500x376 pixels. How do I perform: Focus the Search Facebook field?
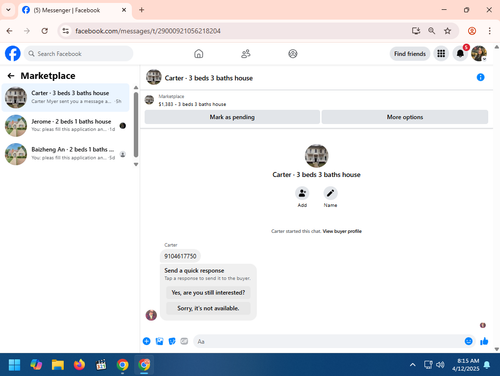coord(78,54)
